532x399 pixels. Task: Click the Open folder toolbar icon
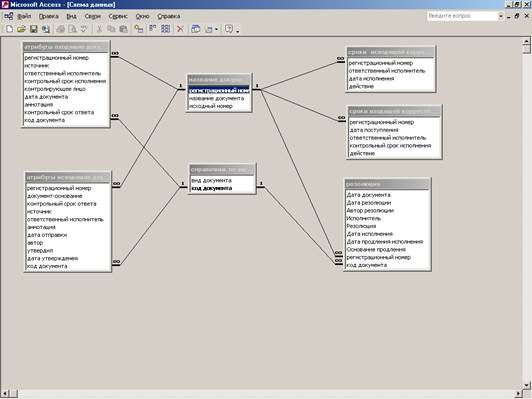pos(21,29)
